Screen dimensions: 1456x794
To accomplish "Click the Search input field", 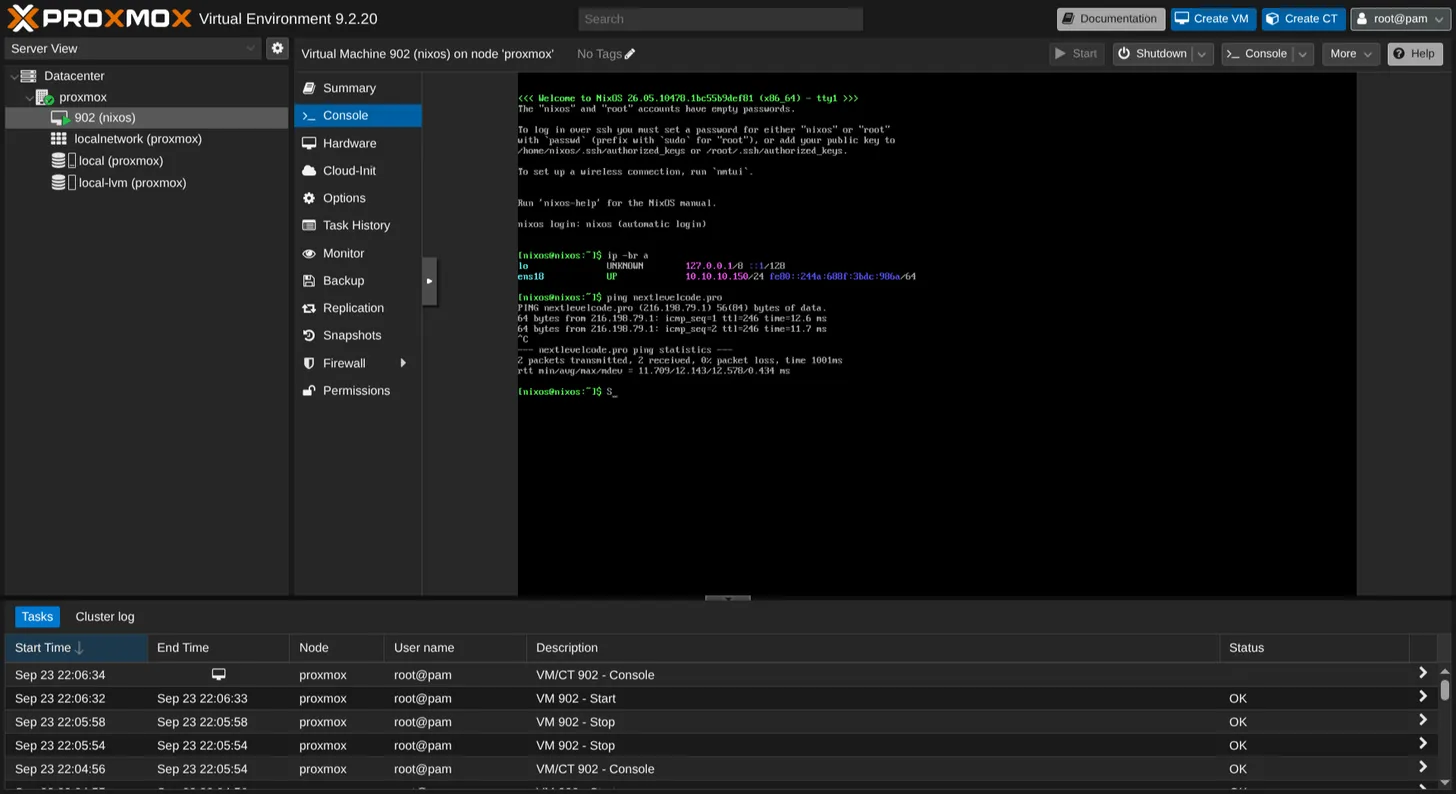I will tap(720, 19).
